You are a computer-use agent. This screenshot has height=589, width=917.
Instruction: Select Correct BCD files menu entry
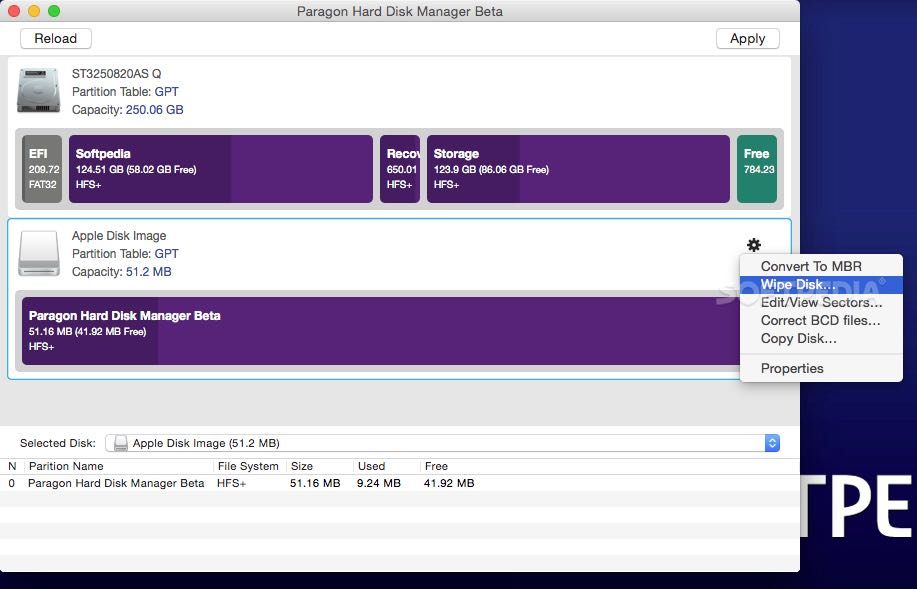(820, 321)
